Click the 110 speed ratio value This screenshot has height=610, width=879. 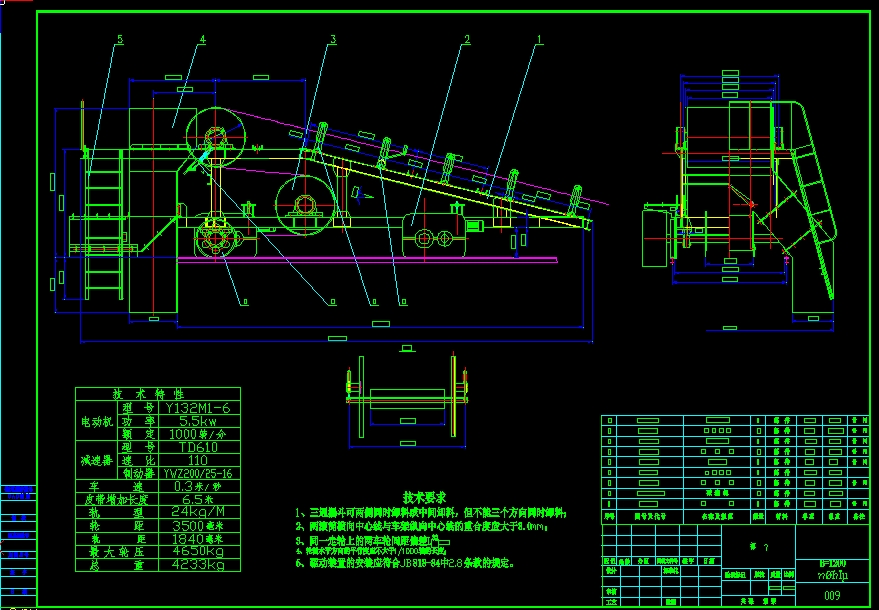(x=198, y=460)
